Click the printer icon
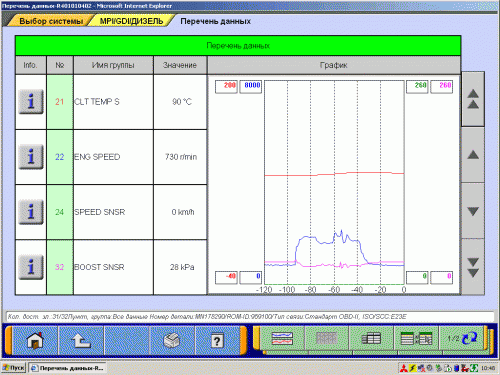 tap(172, 340)
